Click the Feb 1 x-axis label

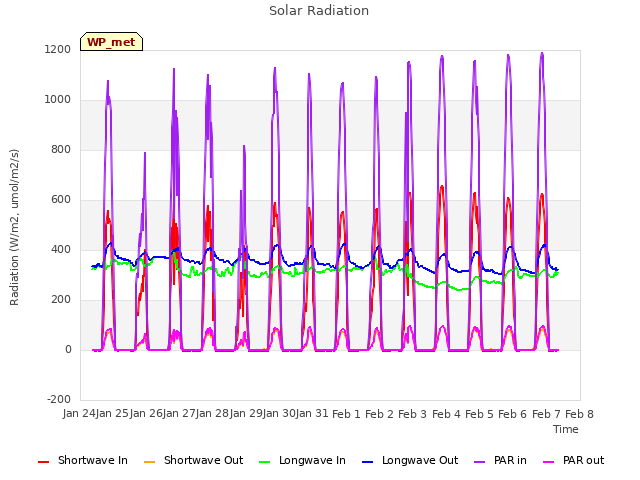tap(346, 414)
